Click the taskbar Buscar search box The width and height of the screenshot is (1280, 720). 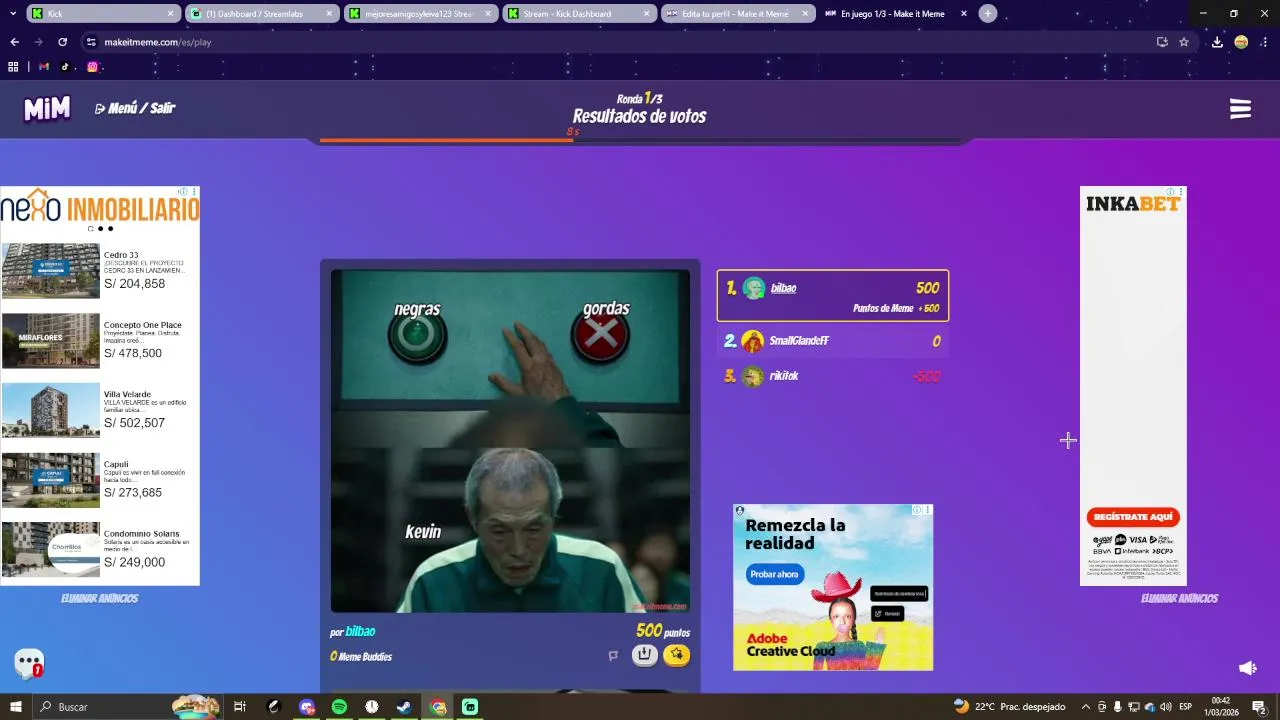pos(127,707)
